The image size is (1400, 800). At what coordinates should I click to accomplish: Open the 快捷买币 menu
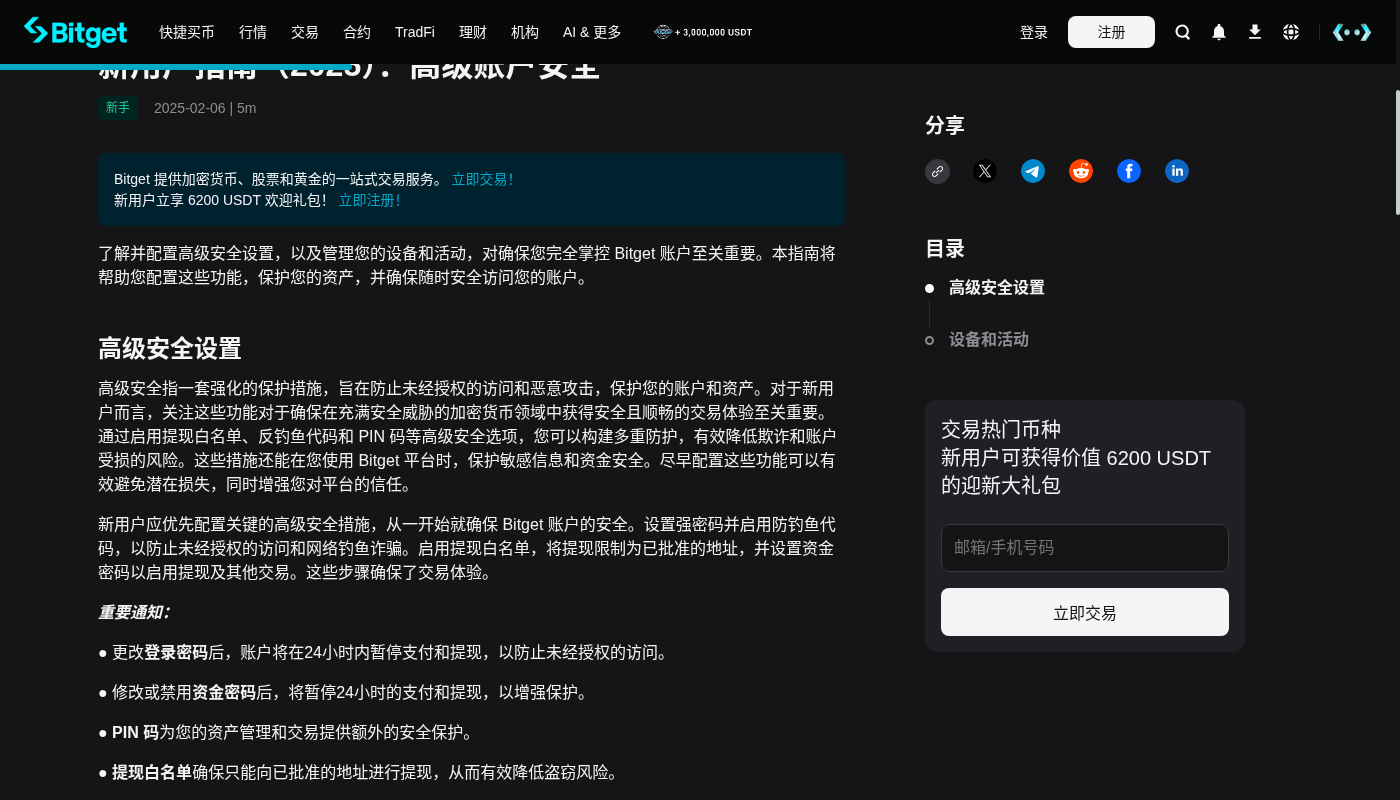click(187, 32)
